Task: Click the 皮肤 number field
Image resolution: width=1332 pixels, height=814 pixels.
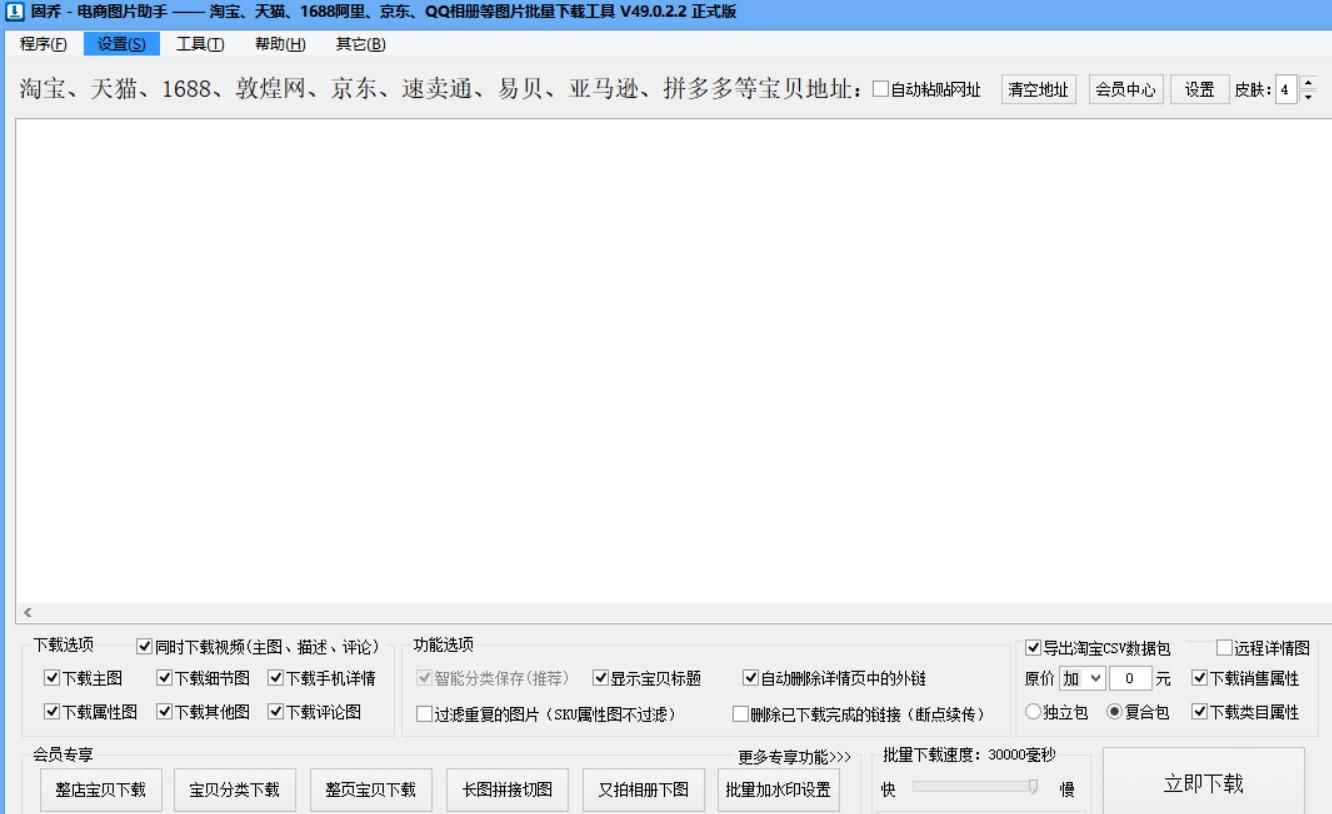Action: click(x=1285, y=90)
